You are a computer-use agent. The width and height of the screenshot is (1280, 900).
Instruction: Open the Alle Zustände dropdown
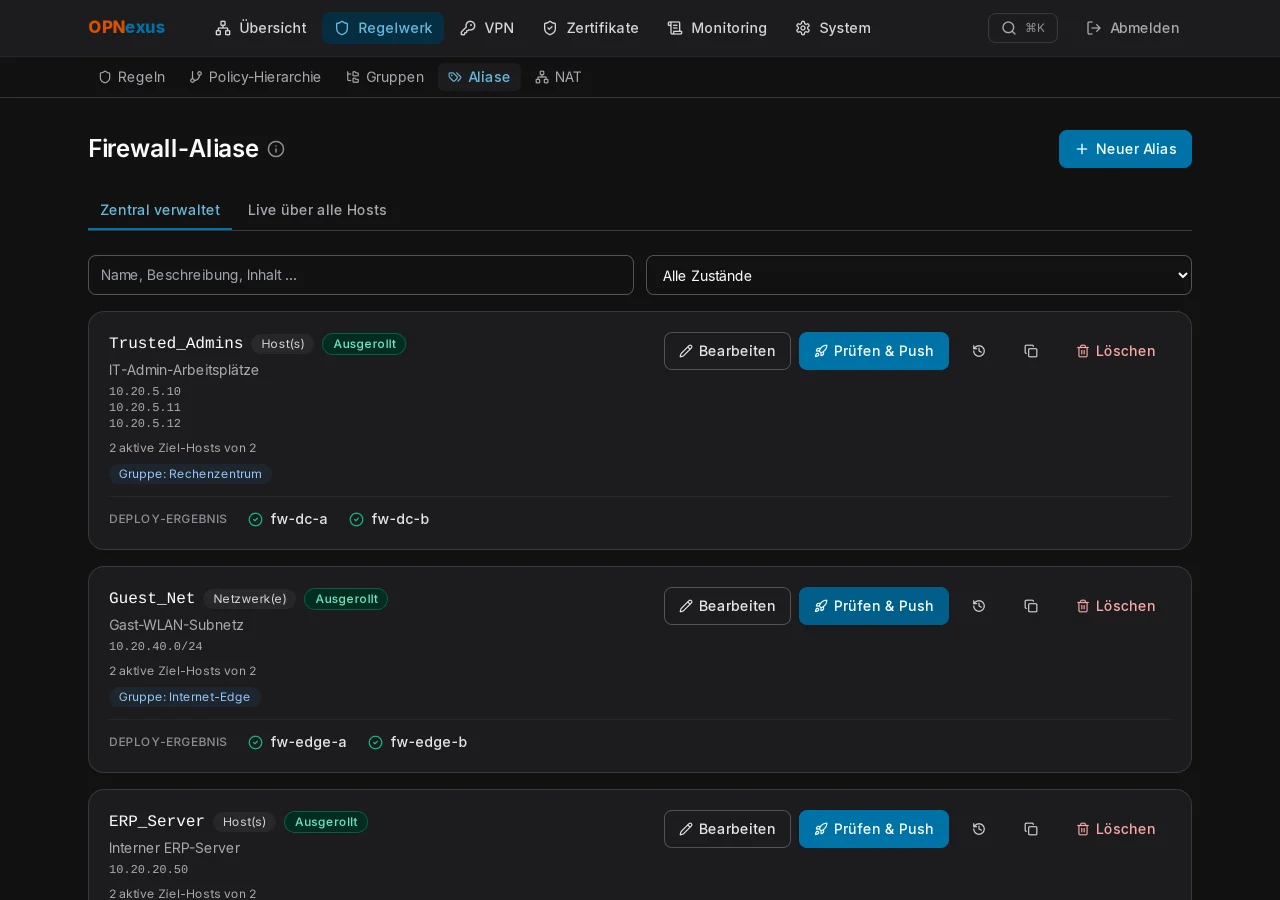tap(919, 275)
